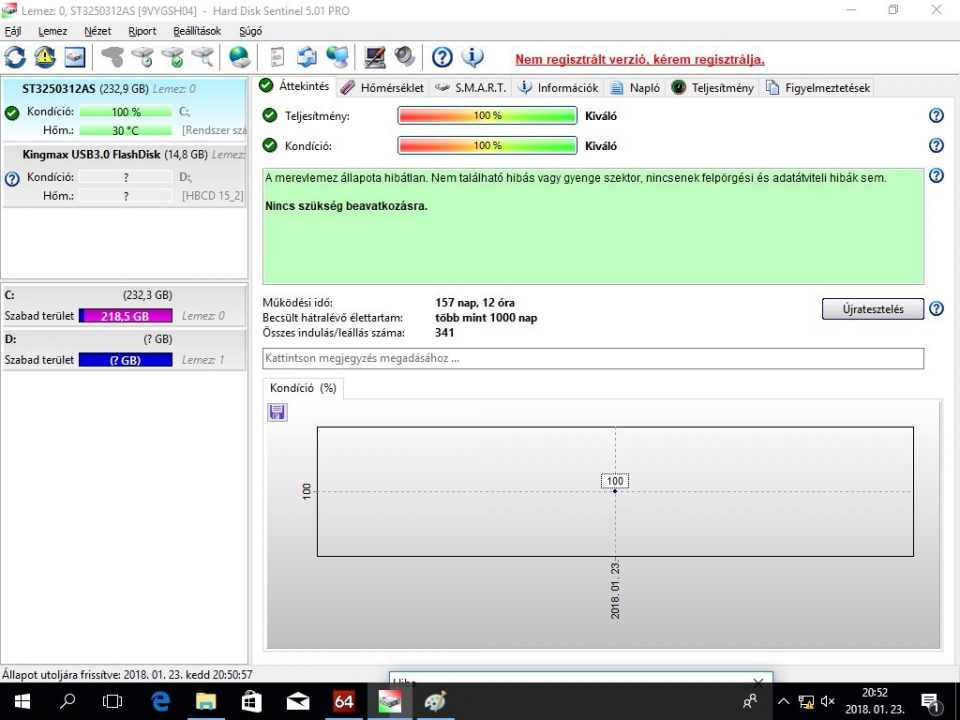Click the disk with clock test icon
This screenshot has height=720, width=960.
pos(143,58)
